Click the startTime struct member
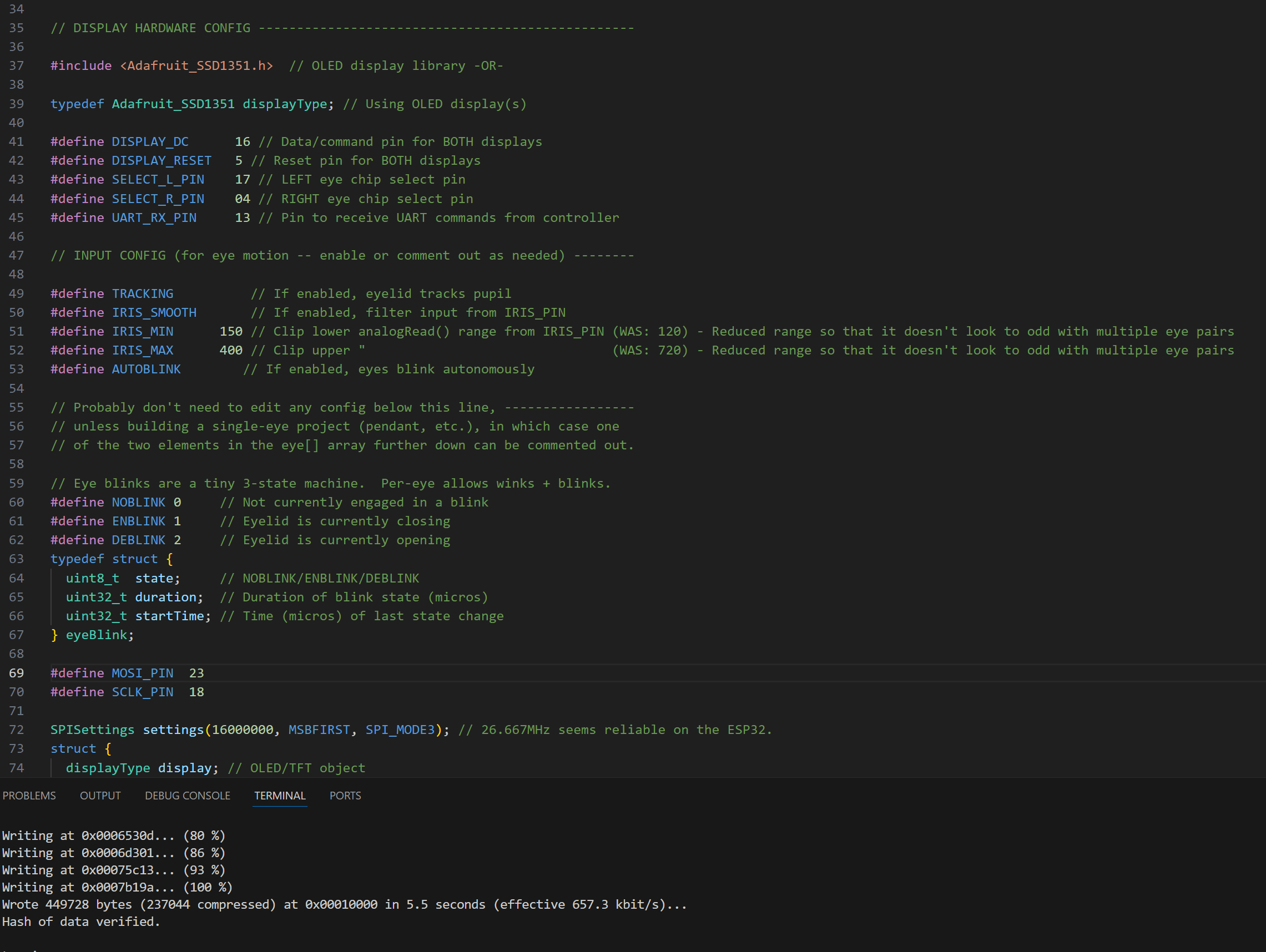 [x=169, y=616]
